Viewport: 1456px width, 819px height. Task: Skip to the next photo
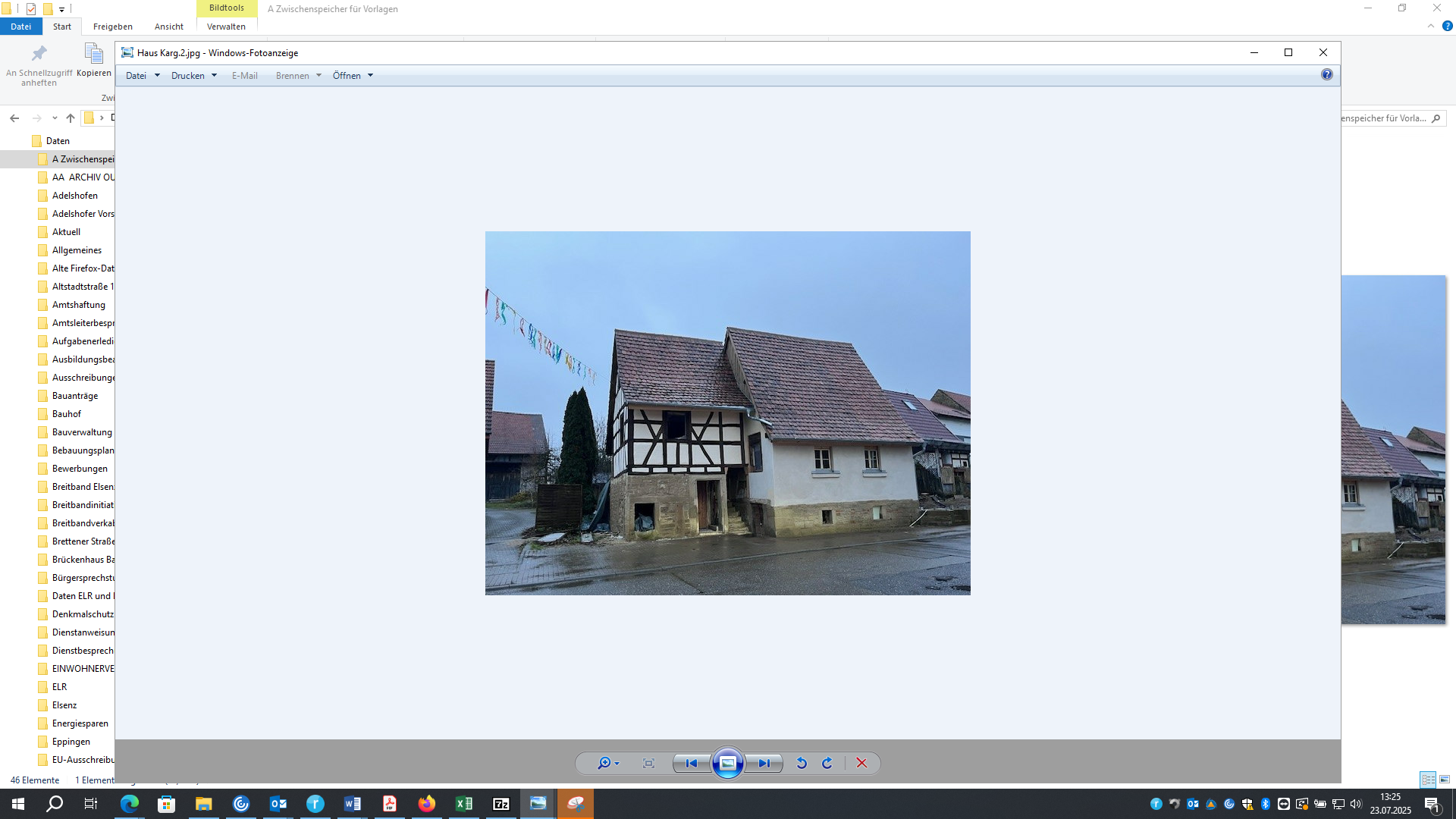click(x=764, y=764)
